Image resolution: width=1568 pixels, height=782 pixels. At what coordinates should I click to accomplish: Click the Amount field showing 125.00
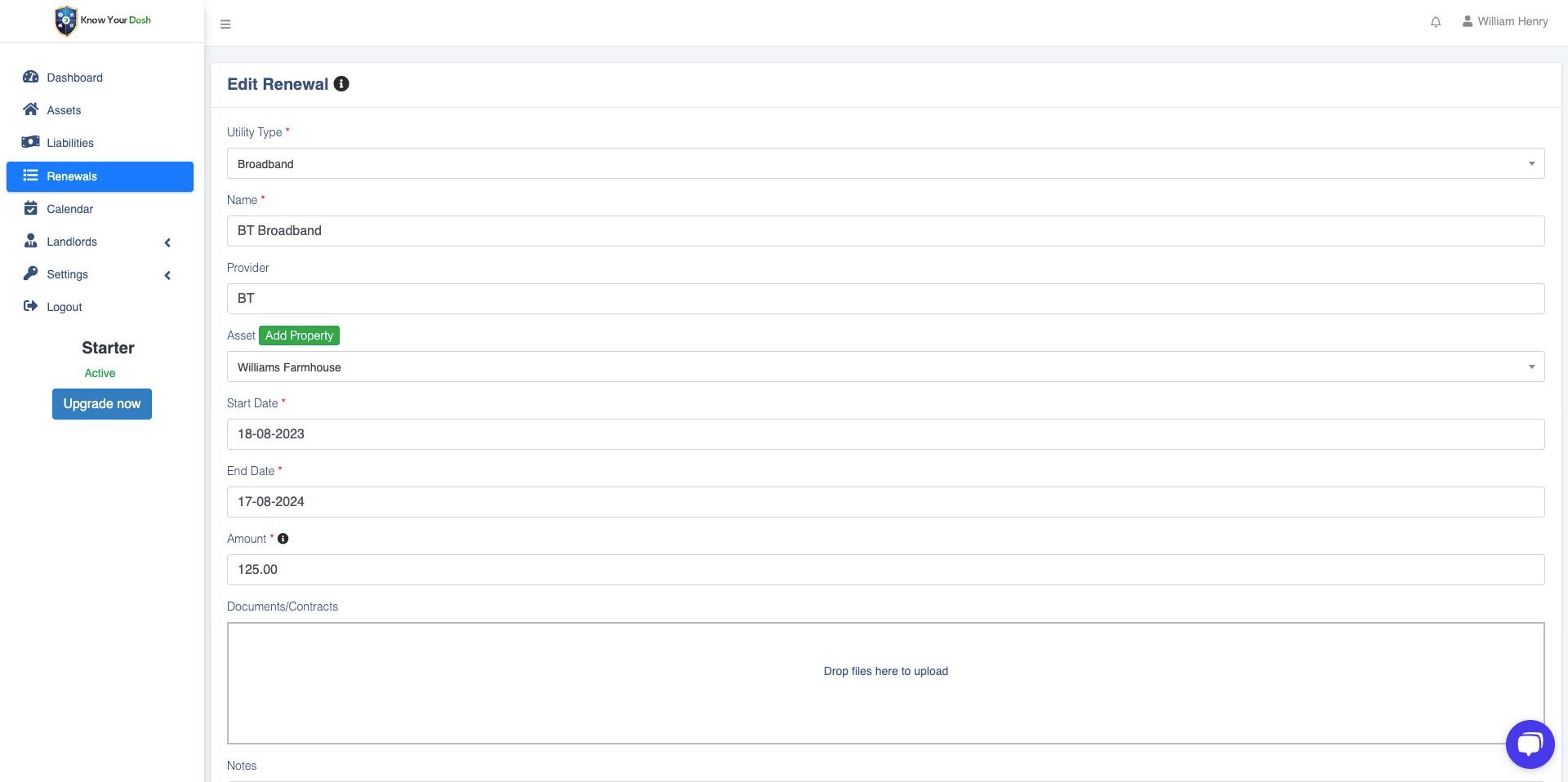coord(885,570)
